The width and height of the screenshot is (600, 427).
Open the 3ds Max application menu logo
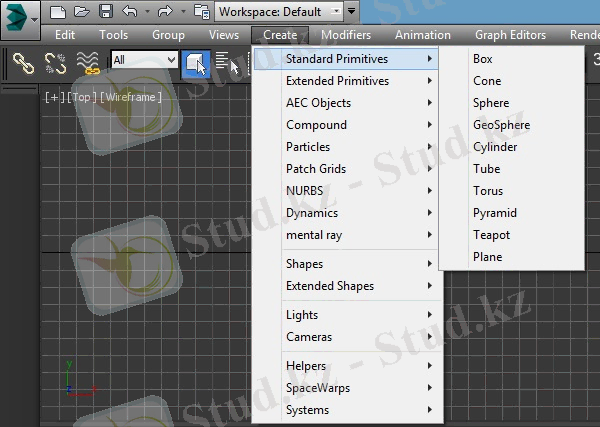20,20
